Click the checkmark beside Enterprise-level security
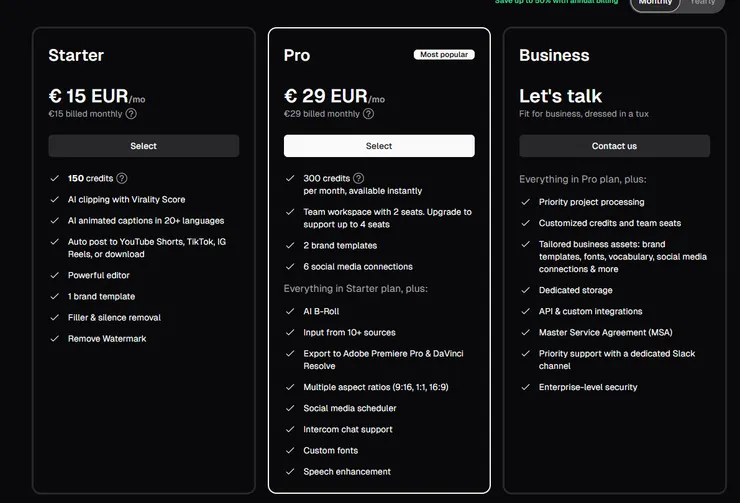 (525, 387)
